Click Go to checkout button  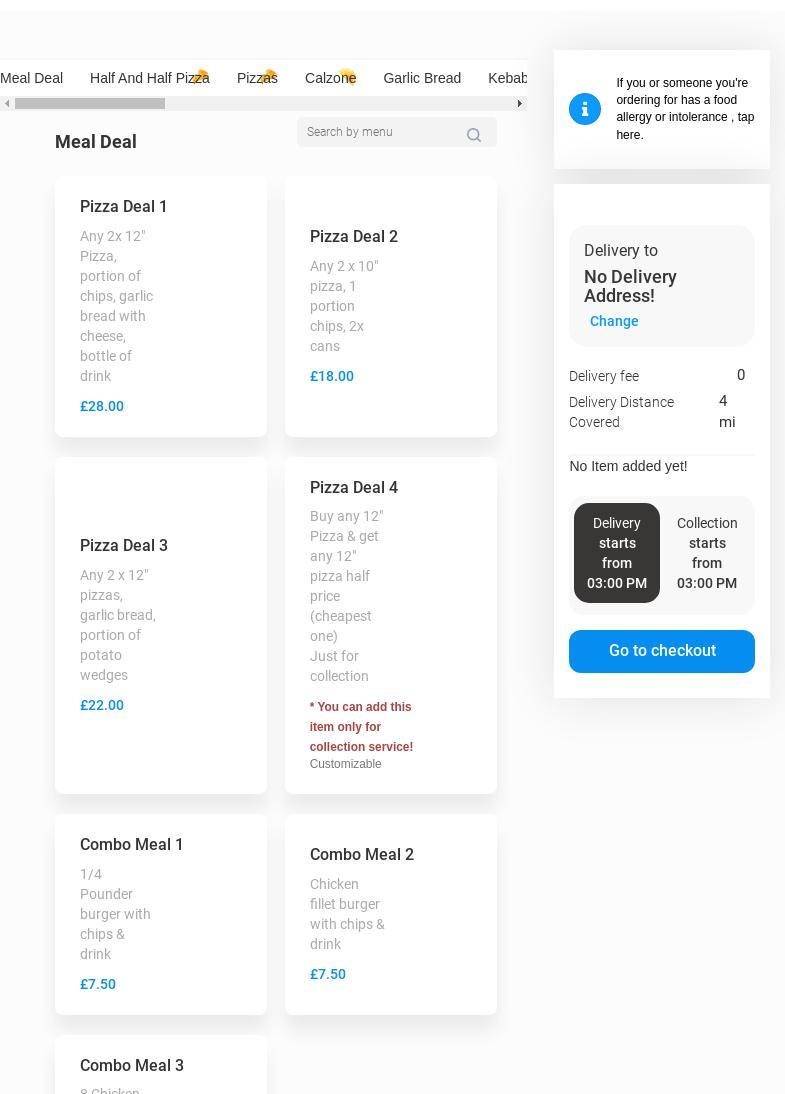pyautogui.click(x=661, y=651)
